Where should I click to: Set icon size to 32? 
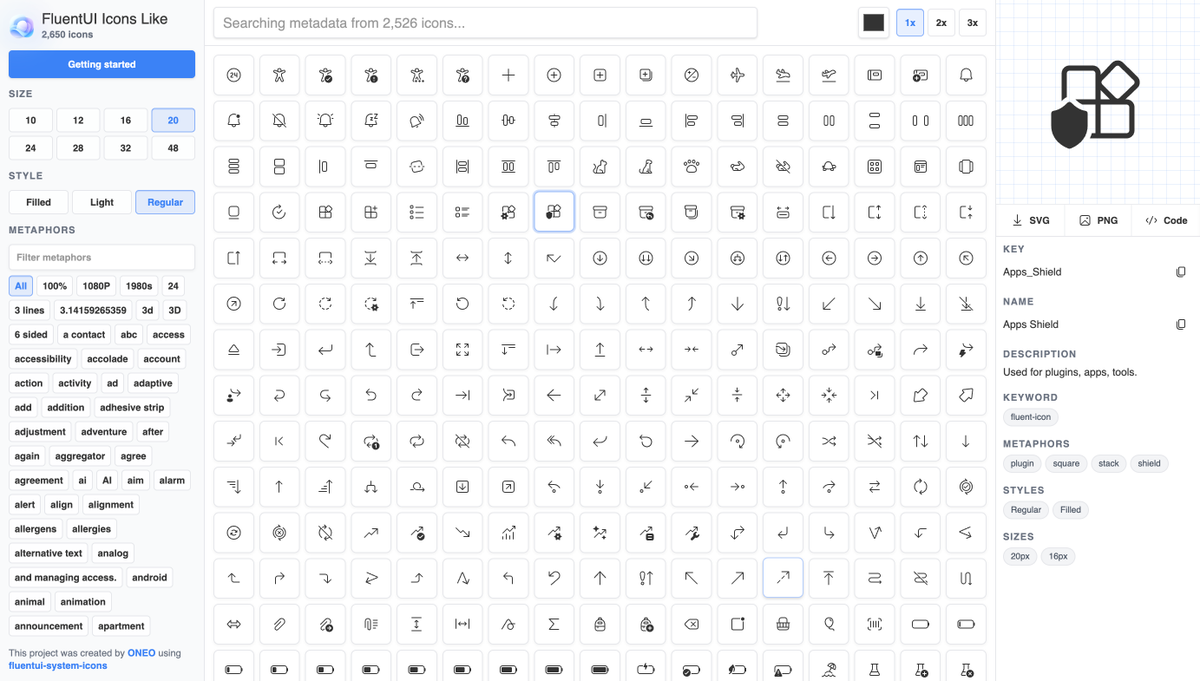(126, 148)
